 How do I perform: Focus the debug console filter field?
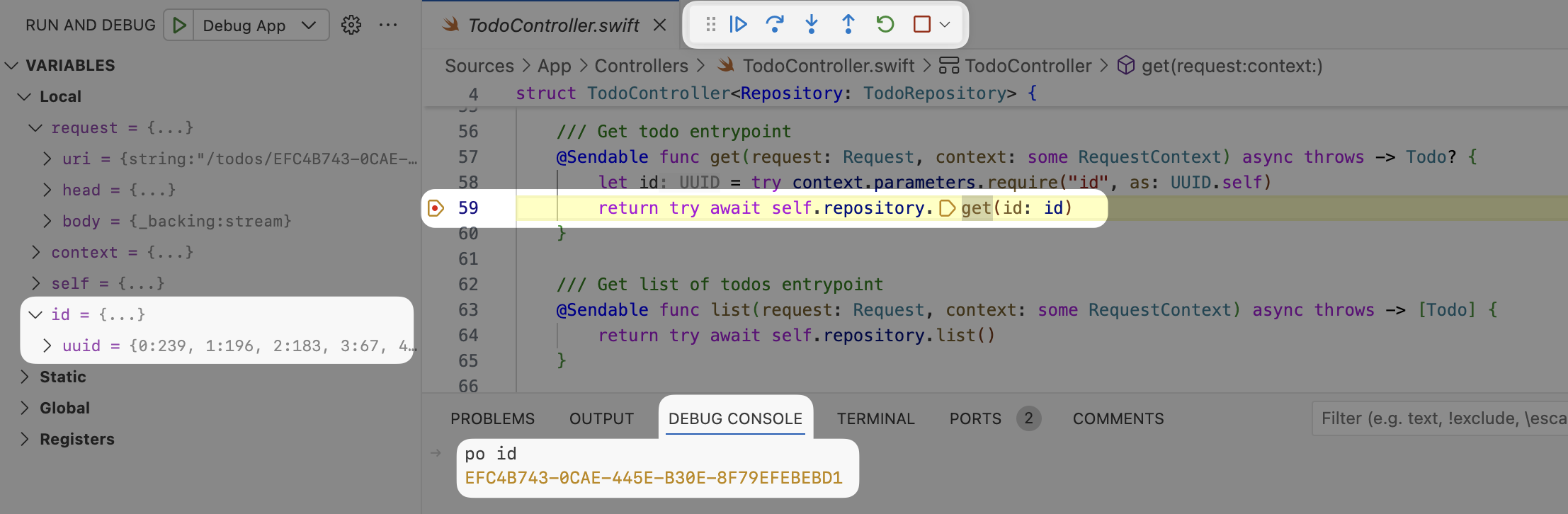[x=1438, y=419]
